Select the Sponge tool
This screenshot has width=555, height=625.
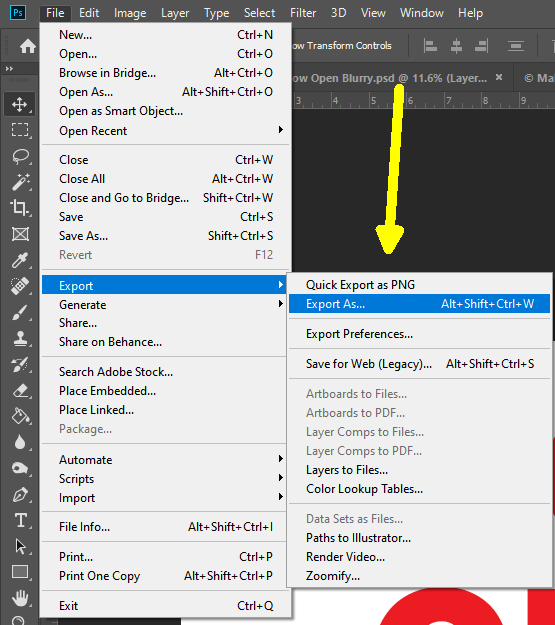[x=20, y=468]
